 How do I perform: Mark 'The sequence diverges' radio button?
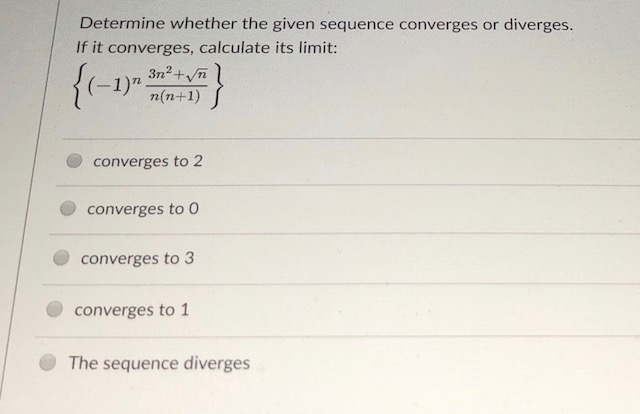tap(48, 362)
